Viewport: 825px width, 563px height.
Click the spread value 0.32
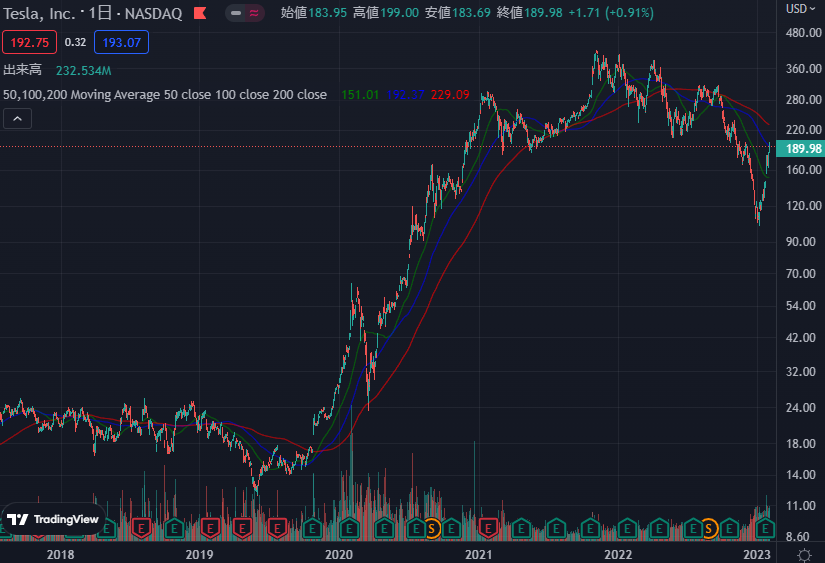[75, 43]
